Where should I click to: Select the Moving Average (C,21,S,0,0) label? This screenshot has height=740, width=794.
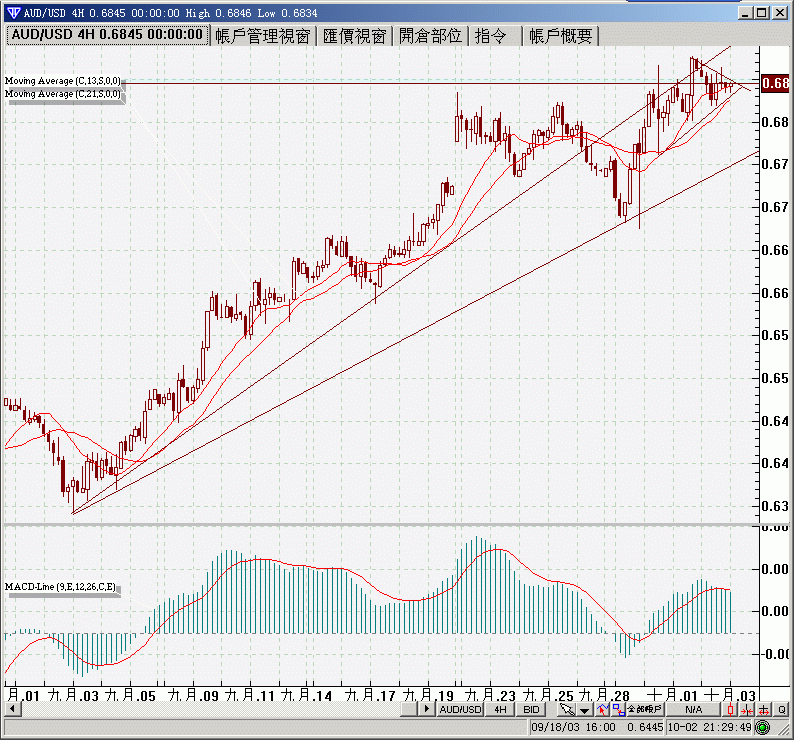point(63,94)
